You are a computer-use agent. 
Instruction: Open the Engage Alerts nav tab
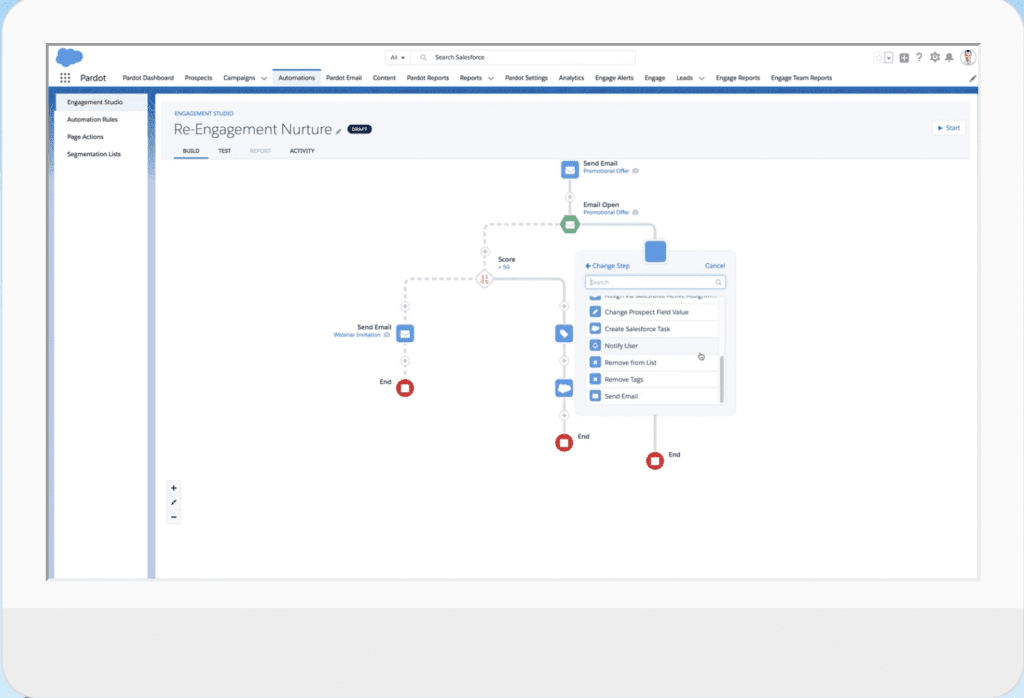coord(614,78)
